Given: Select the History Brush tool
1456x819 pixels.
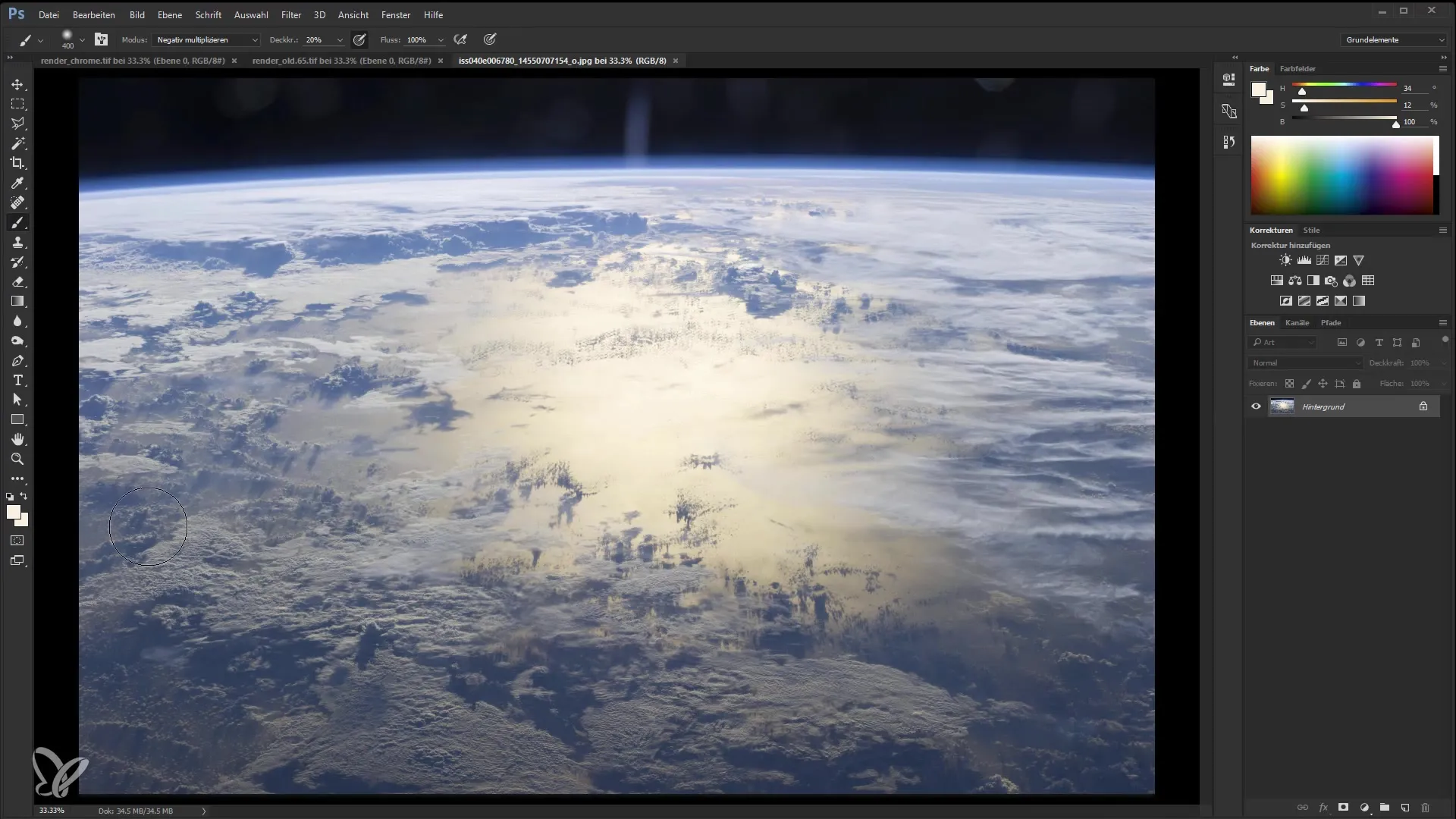Looking at the screenshot, I should tap(17, 262).
